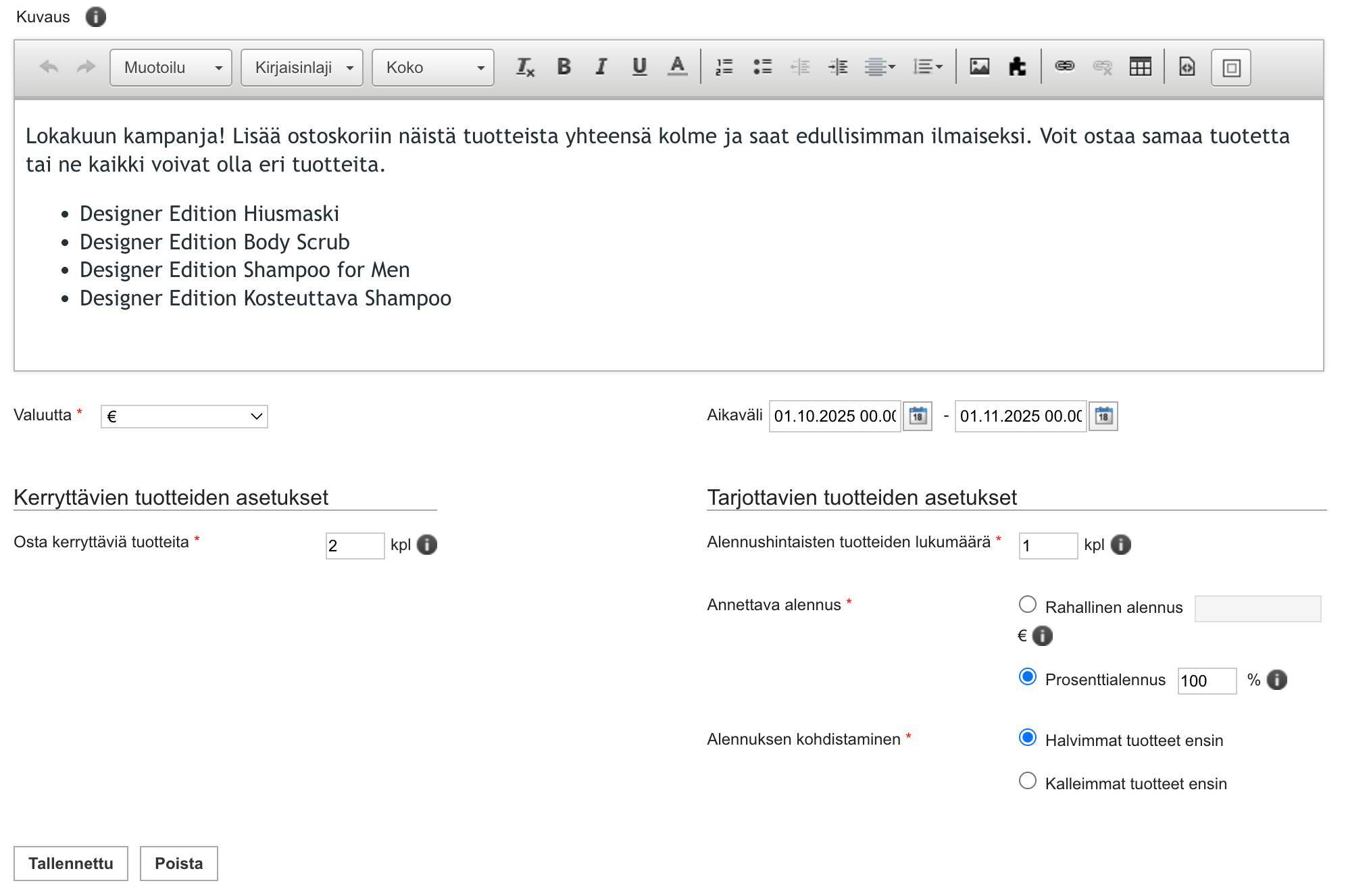Click the Osta kerryttäviä tuotteita quantity field
The height and width of the screenshot is (896, 1346).
(354, 545)
